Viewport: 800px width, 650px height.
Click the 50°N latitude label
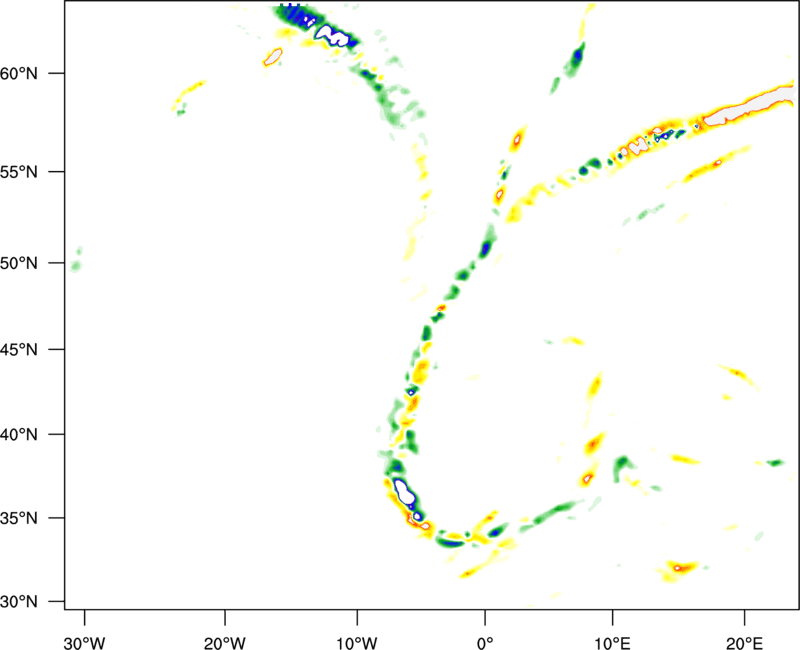pyautogui.click(x=19, y=263)
